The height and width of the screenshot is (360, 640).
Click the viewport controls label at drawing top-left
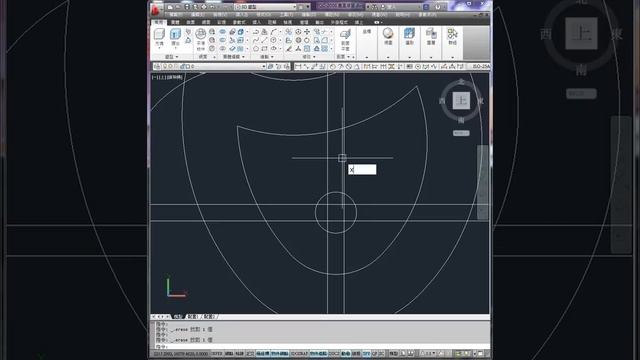167,77
